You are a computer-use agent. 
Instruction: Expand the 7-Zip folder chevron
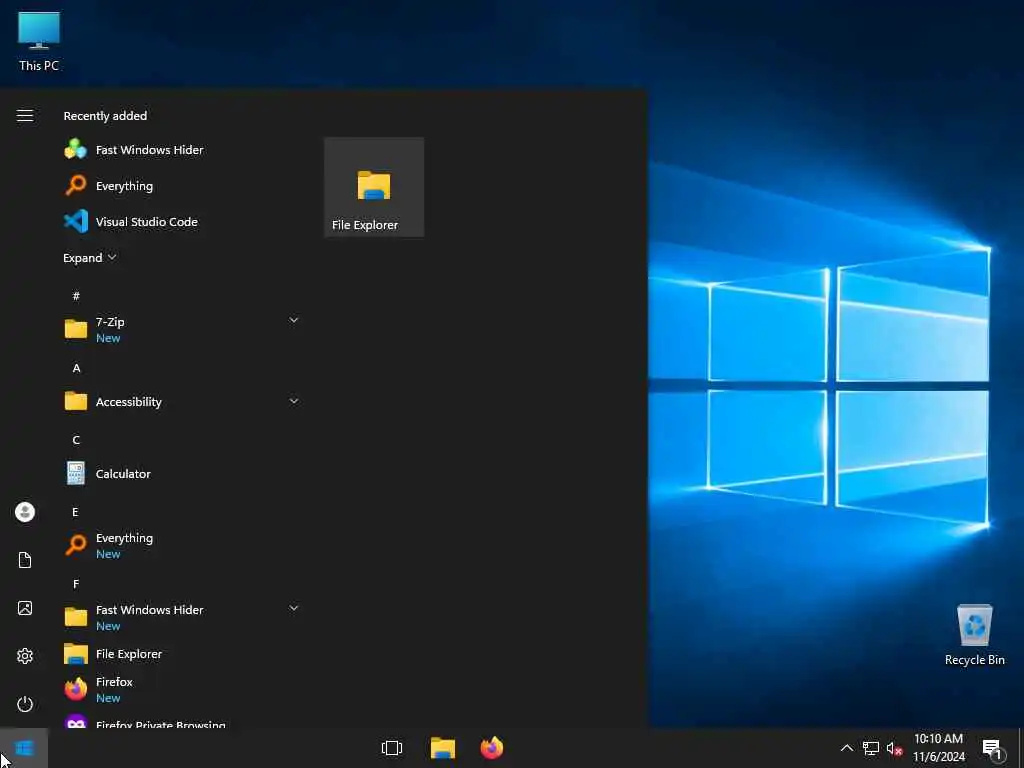tap(294, 320)
